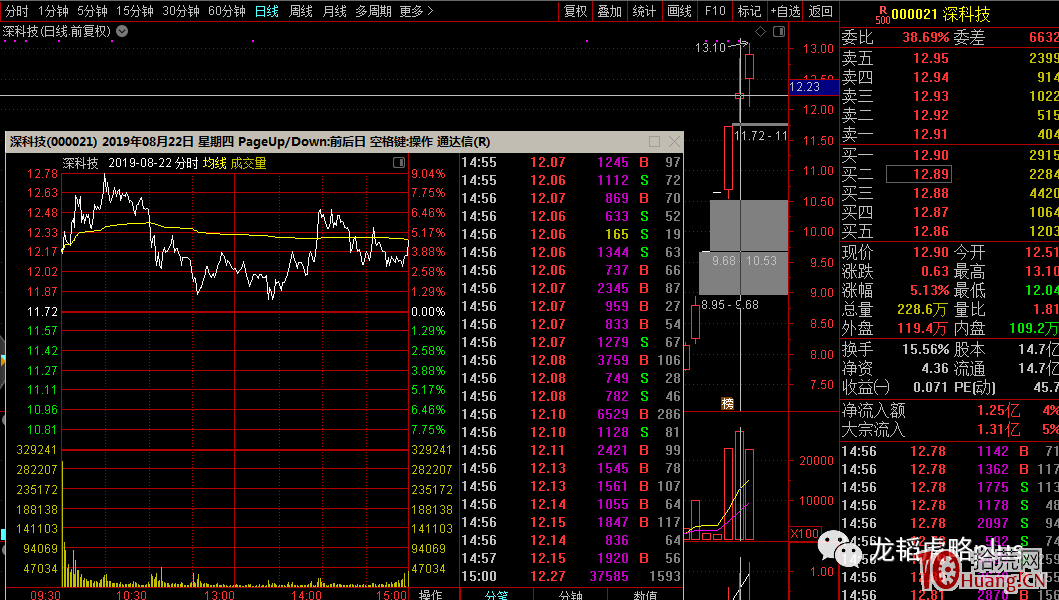Select the boxed 买二 price 12.89
The width and height of the screenshot is (1059, 600).
pyautogui.click(x=919, y=174)
